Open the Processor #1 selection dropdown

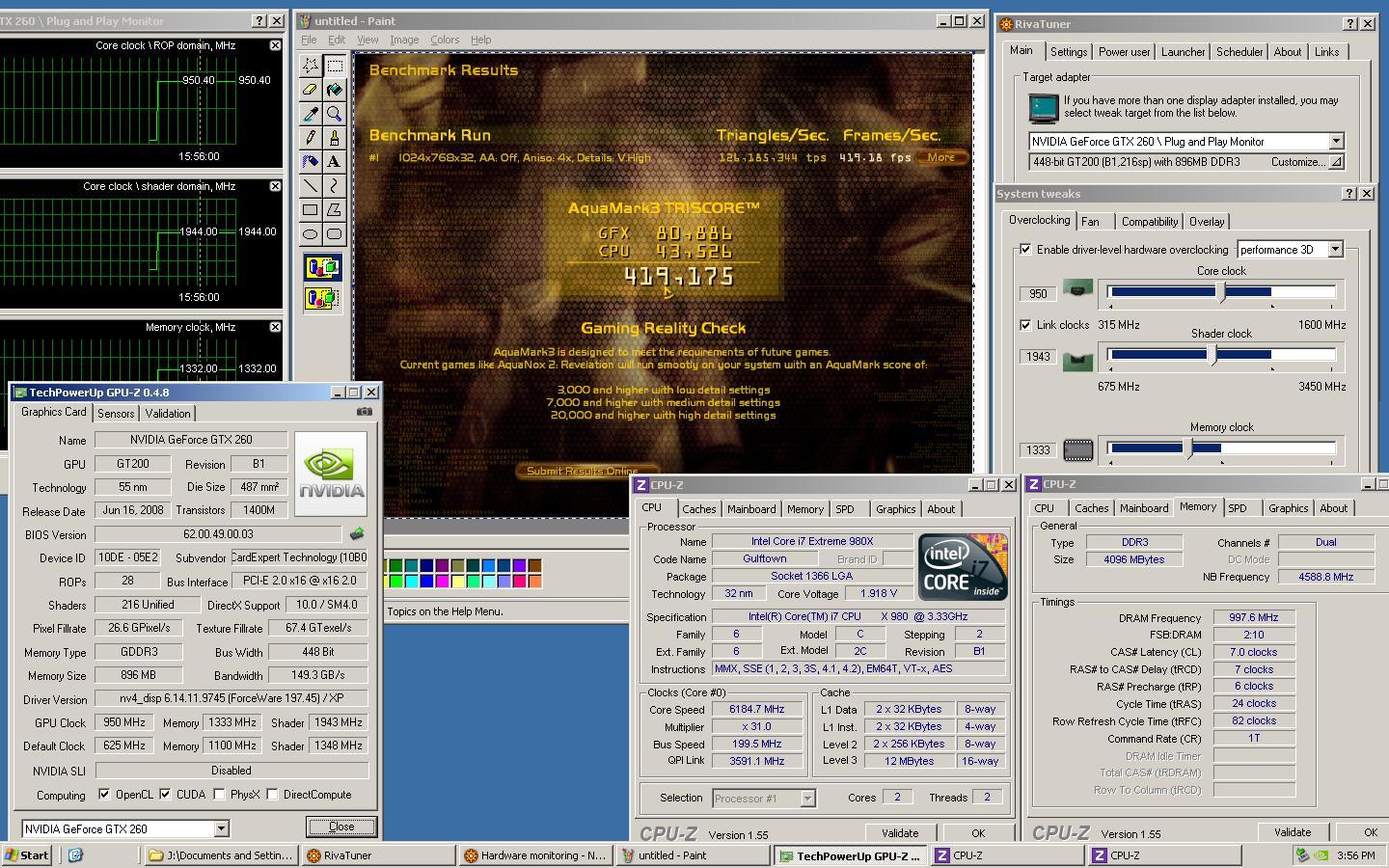807,798
